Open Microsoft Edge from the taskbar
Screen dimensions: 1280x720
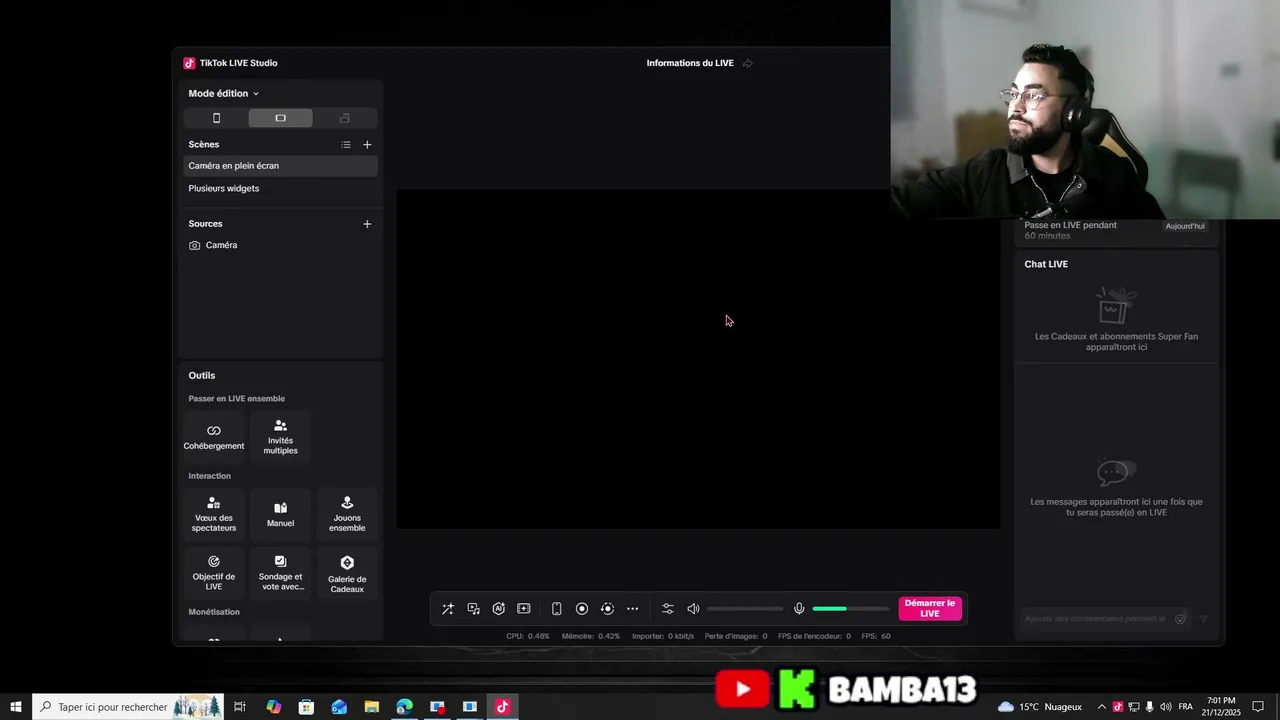(x=404, y=707)
